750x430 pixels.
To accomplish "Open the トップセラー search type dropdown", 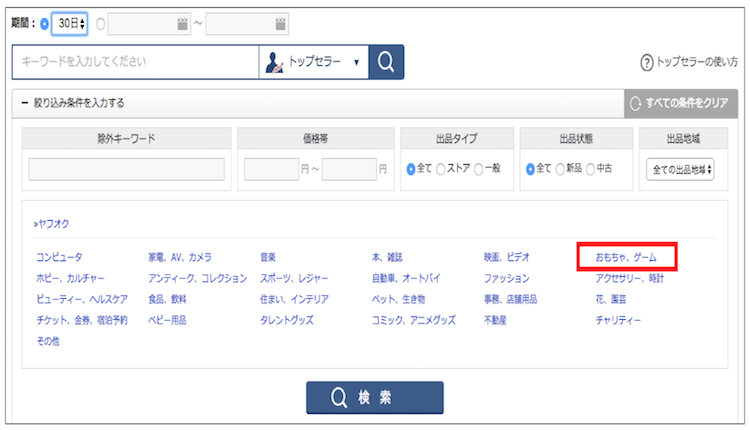I will pos(314,62).
